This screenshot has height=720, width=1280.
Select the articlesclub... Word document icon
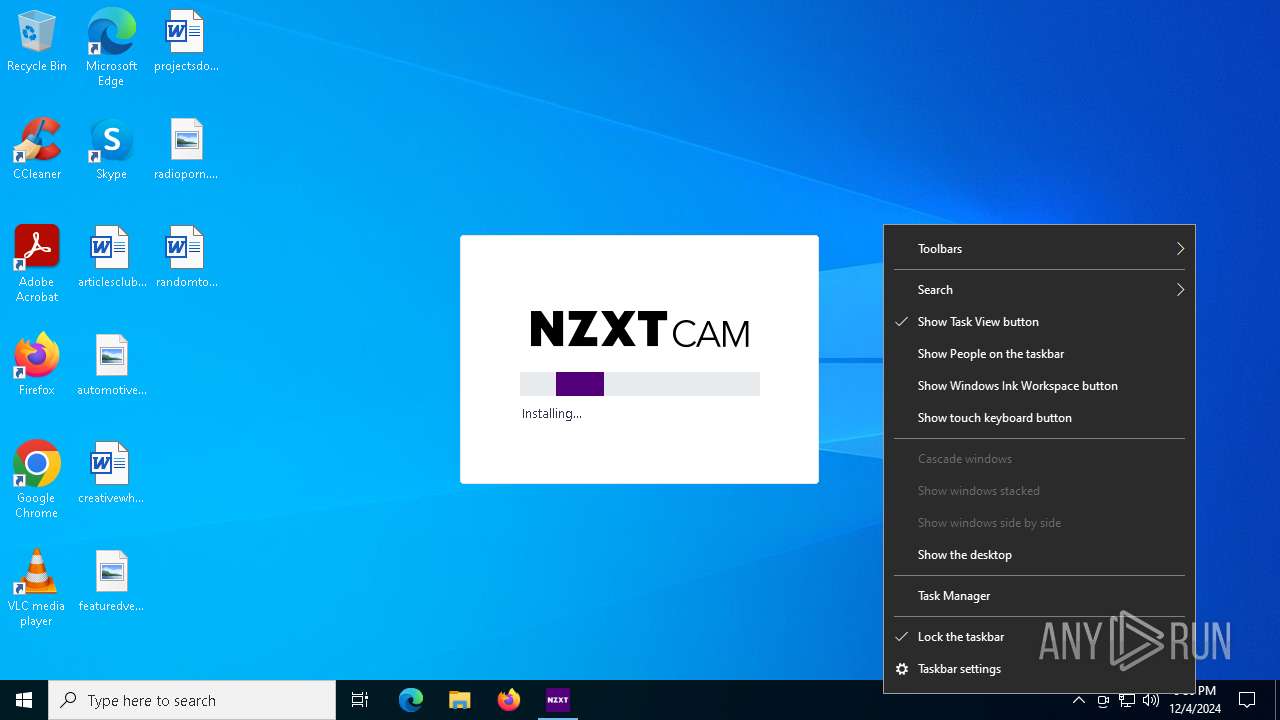click(x=111, y=258)
